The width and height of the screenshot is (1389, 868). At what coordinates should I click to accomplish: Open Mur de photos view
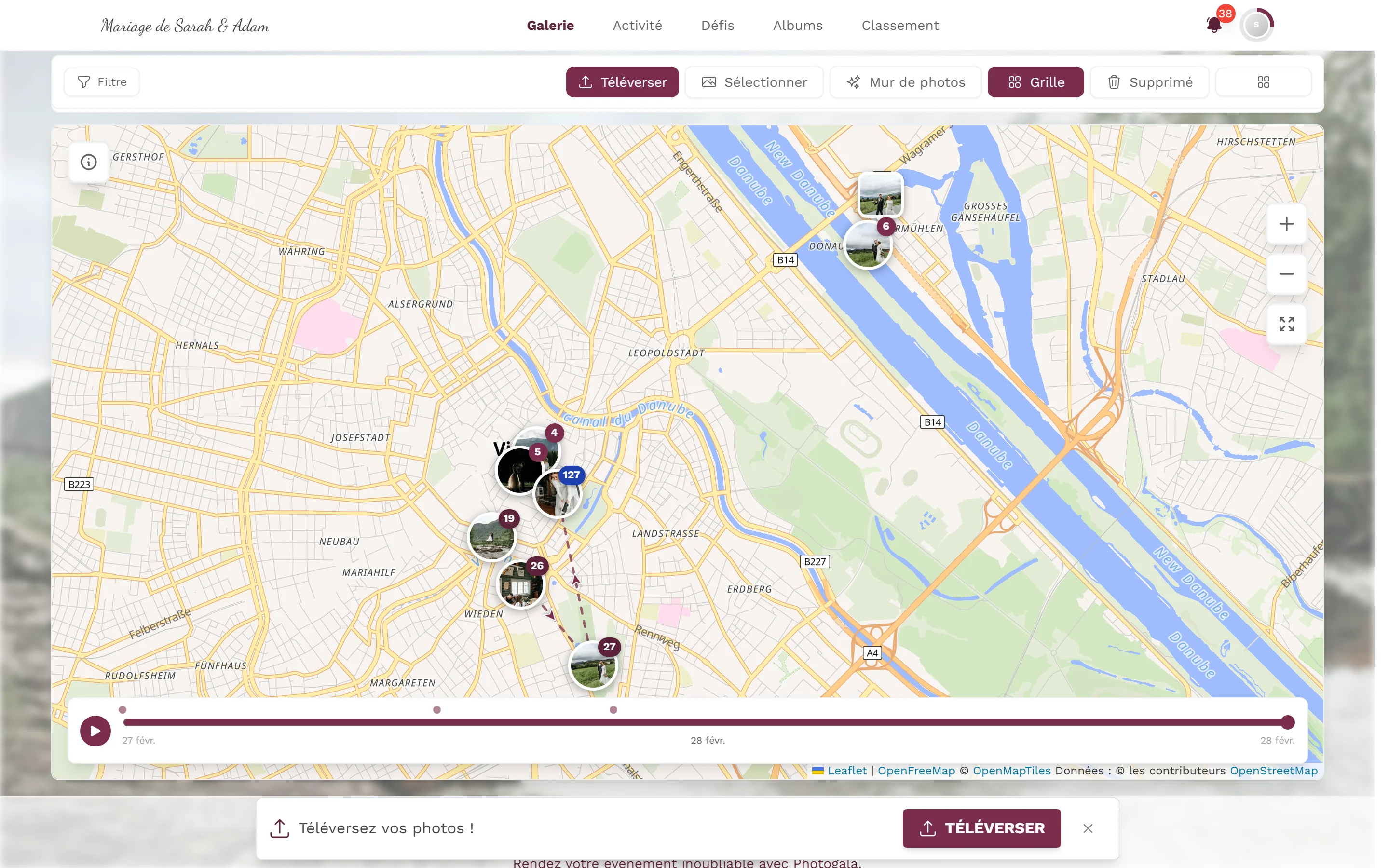coord(905,82)
